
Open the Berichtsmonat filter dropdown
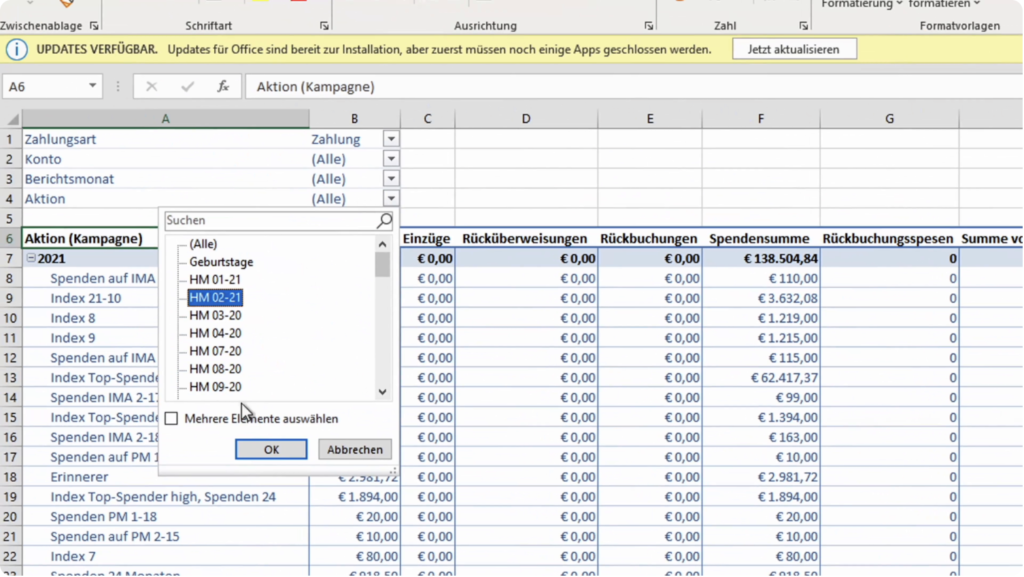click(x=391, y=179)
